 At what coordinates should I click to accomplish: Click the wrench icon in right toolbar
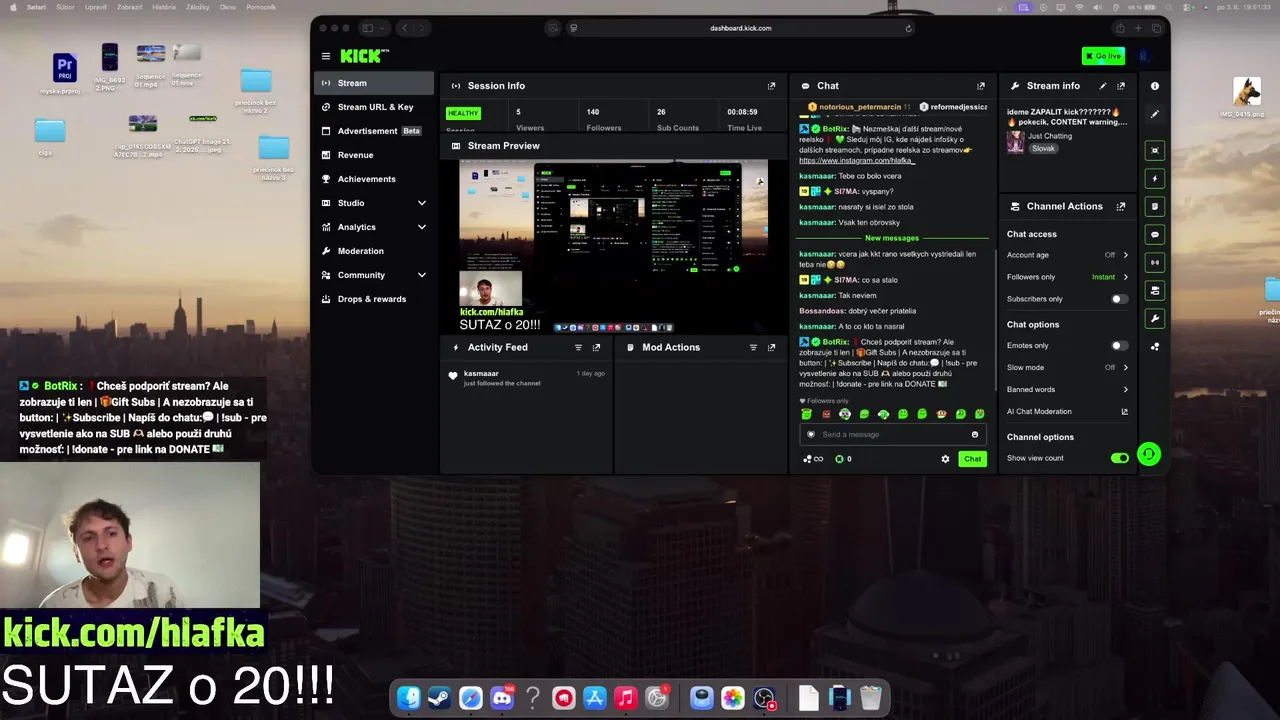pos(1155,319)
